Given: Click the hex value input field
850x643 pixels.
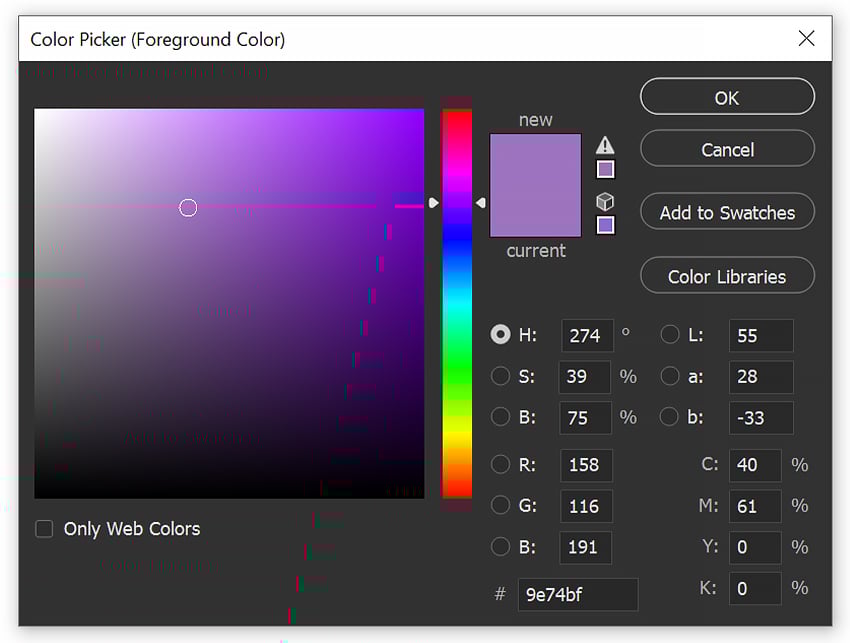Looking at the screenshot, I should coord(578,594).
